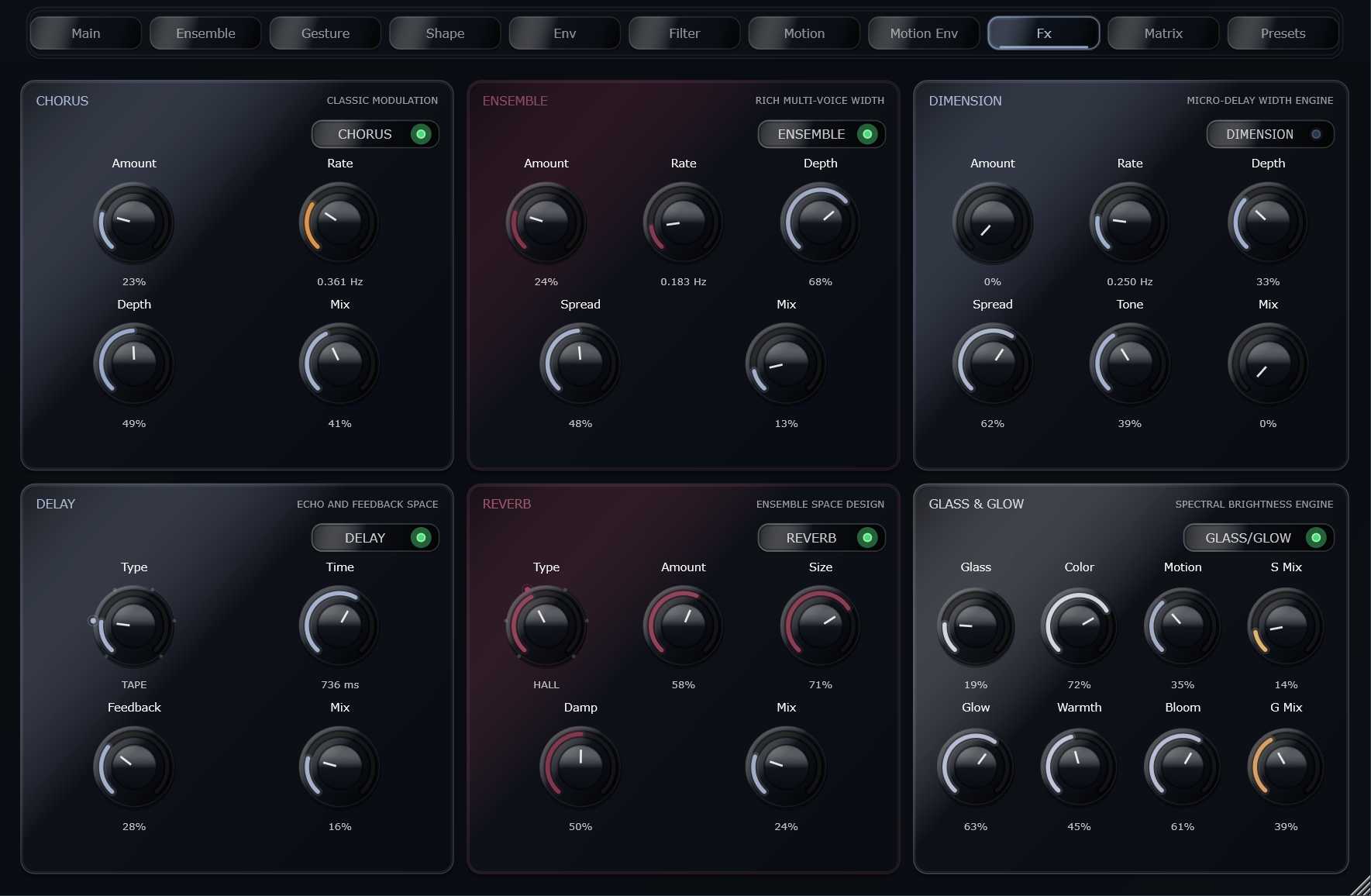Click the Ensemble Mix knob

pos(786,364)
